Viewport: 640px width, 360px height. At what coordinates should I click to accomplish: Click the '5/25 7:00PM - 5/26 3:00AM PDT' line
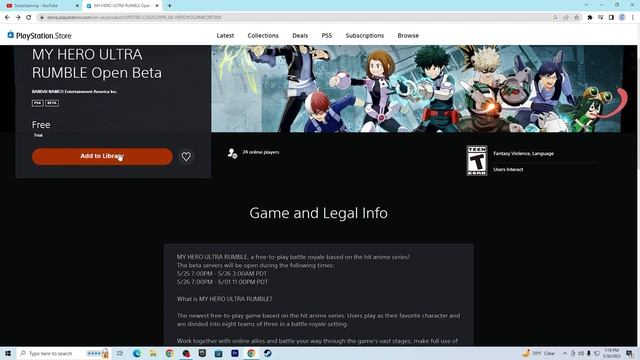pyautogui.click(x=222, y=273)
